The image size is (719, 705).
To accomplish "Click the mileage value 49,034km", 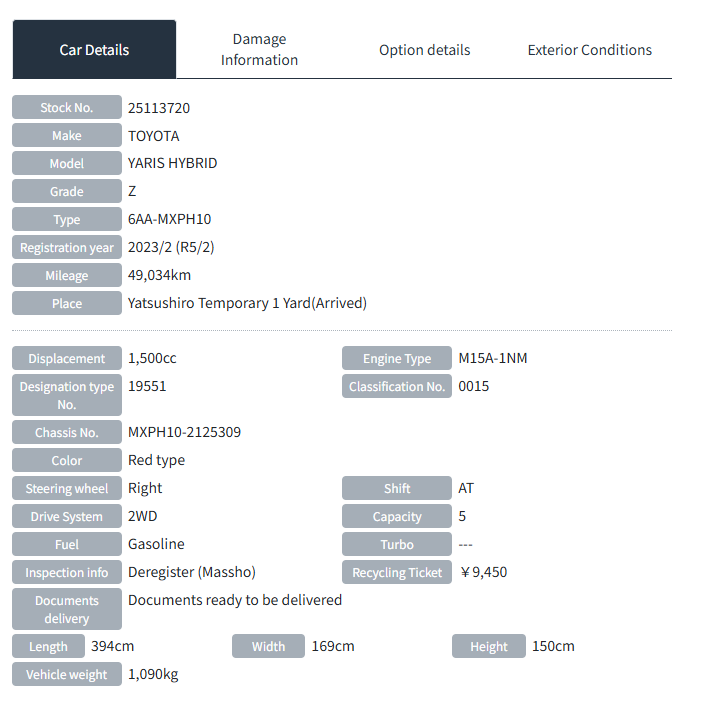I will tap(159, 275).
